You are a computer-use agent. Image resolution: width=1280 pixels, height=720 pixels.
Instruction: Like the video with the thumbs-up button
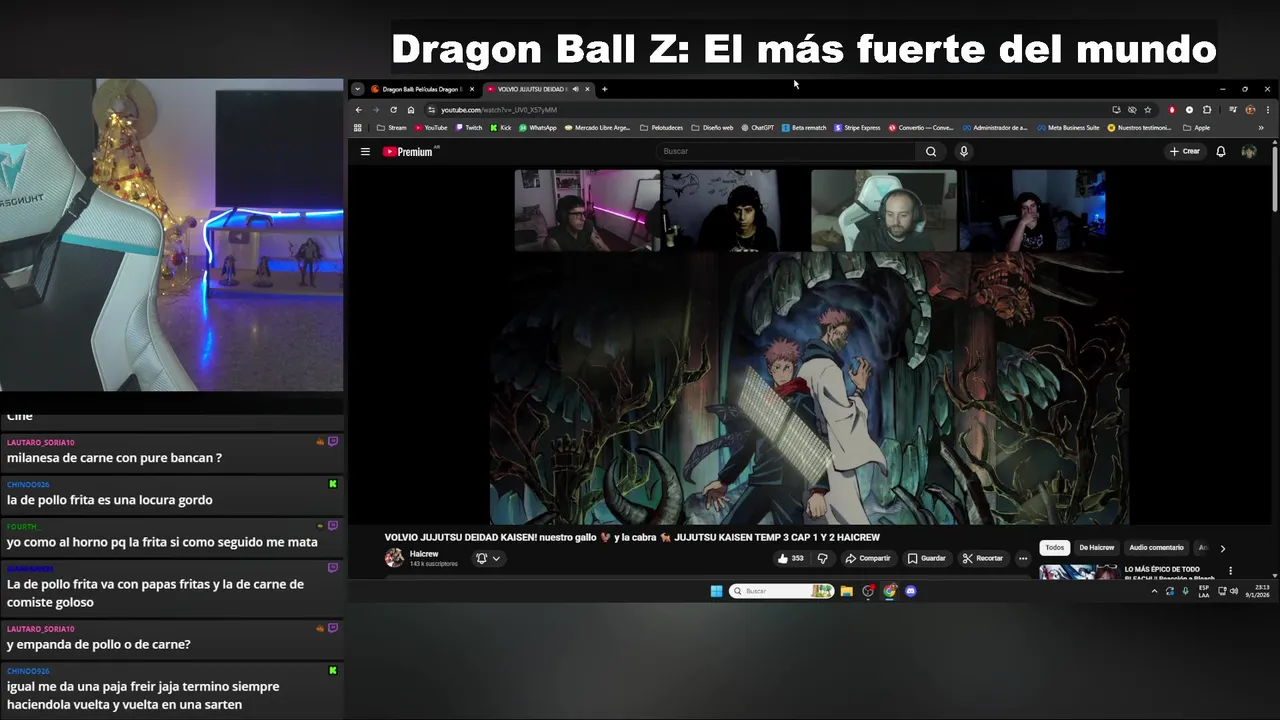790,558
